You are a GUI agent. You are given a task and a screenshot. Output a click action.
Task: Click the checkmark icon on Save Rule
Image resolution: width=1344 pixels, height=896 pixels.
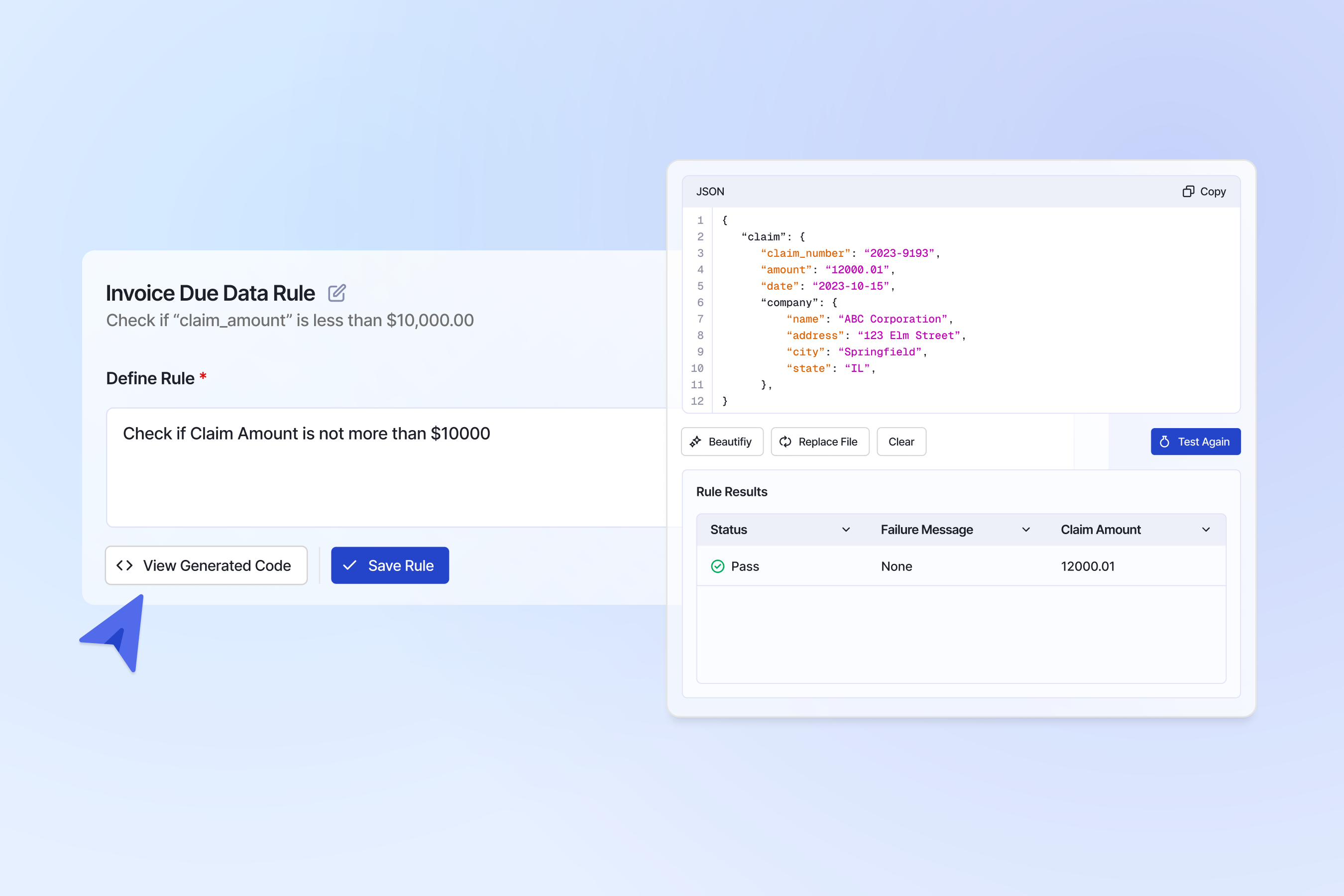[350, 565]
